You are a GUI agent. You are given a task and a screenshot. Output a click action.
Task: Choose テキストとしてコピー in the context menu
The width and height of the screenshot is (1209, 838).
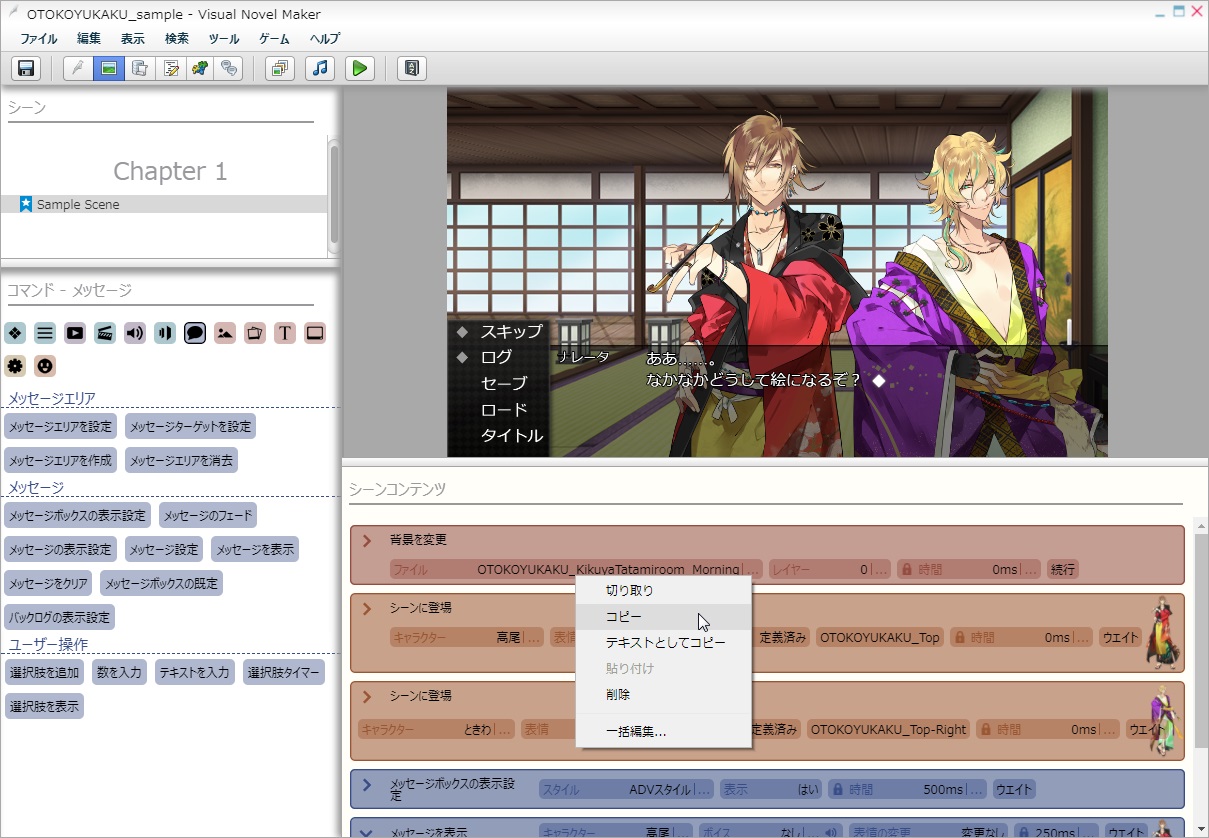click(663, 643)
